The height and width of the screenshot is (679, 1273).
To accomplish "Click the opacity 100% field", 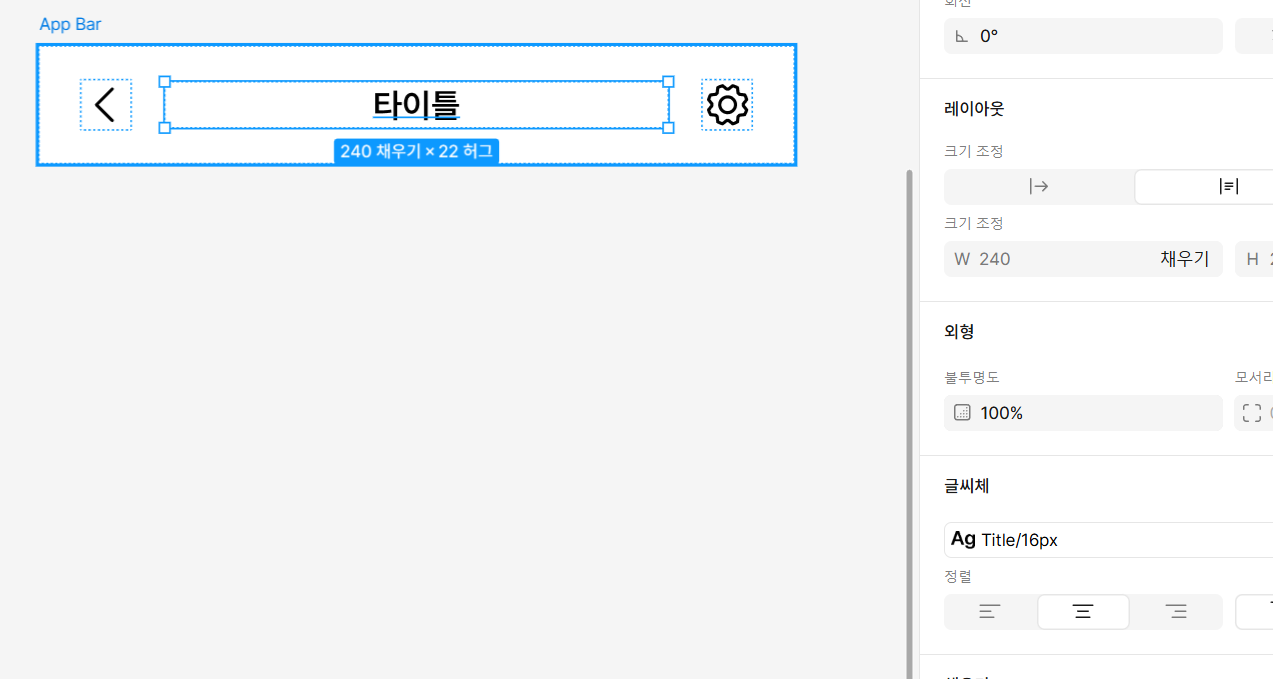I will (1083, 413).
